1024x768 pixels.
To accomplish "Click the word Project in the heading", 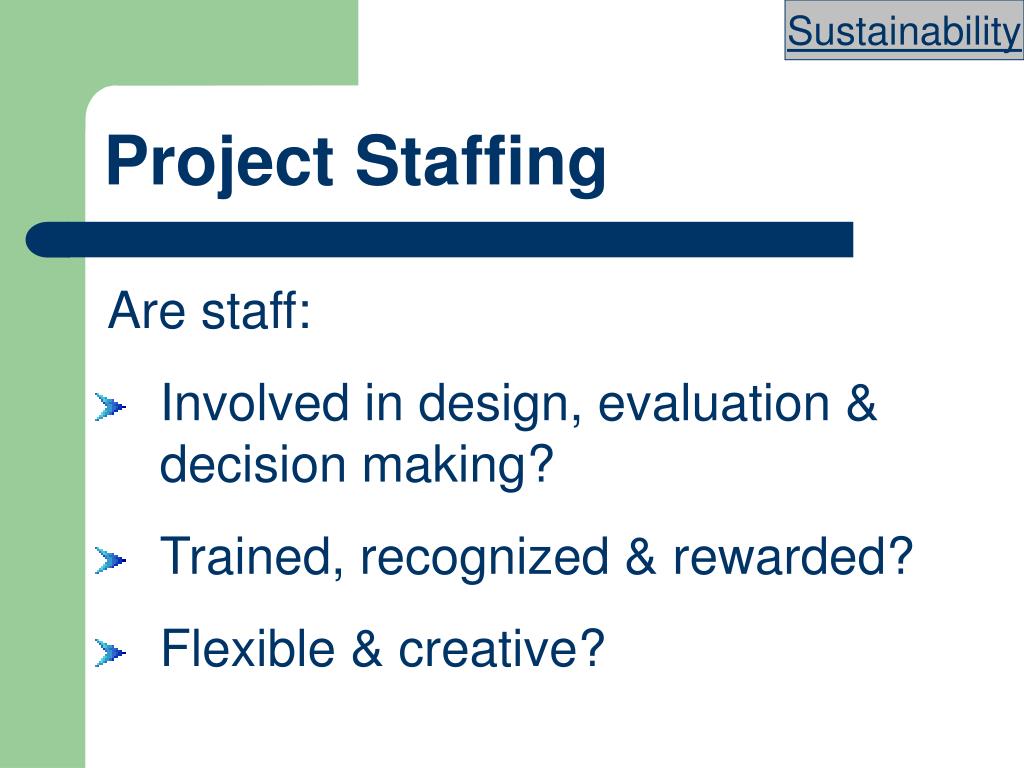I will click(x=220, y=163).
